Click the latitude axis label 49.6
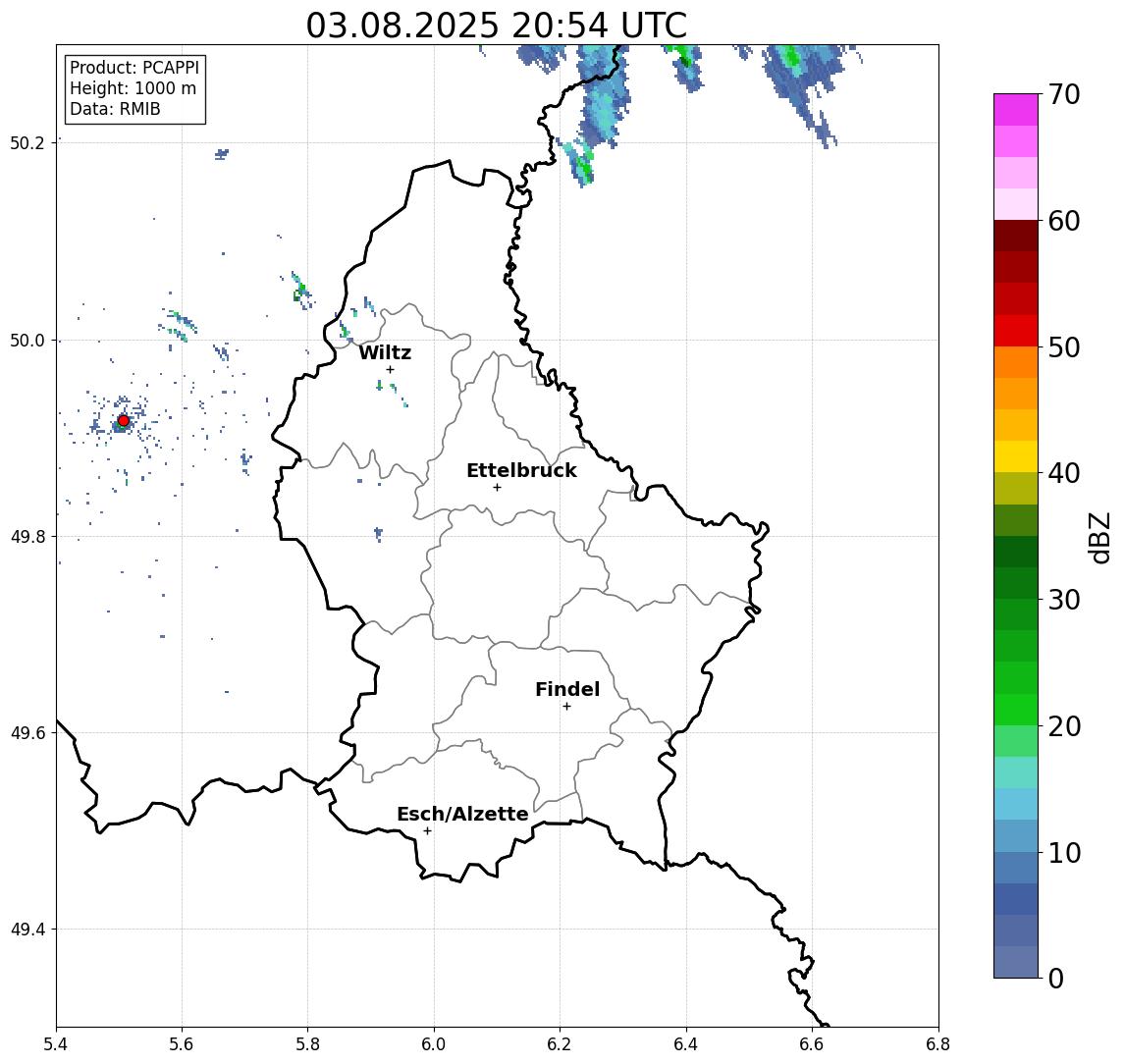Viewport: 1124px width, 1064px height. (27, 733)
